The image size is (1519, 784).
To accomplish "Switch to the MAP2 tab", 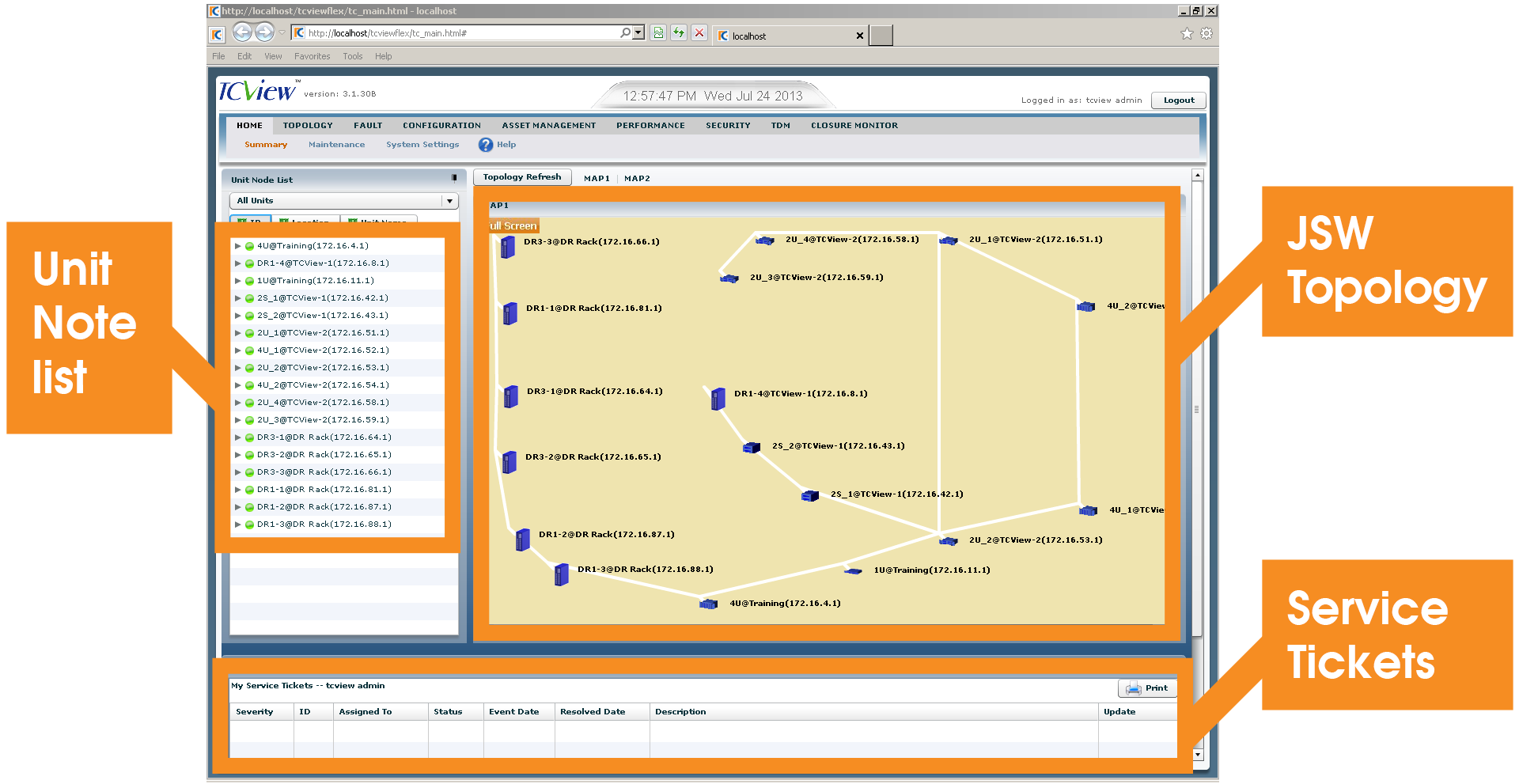I will [x=637, y=179].
